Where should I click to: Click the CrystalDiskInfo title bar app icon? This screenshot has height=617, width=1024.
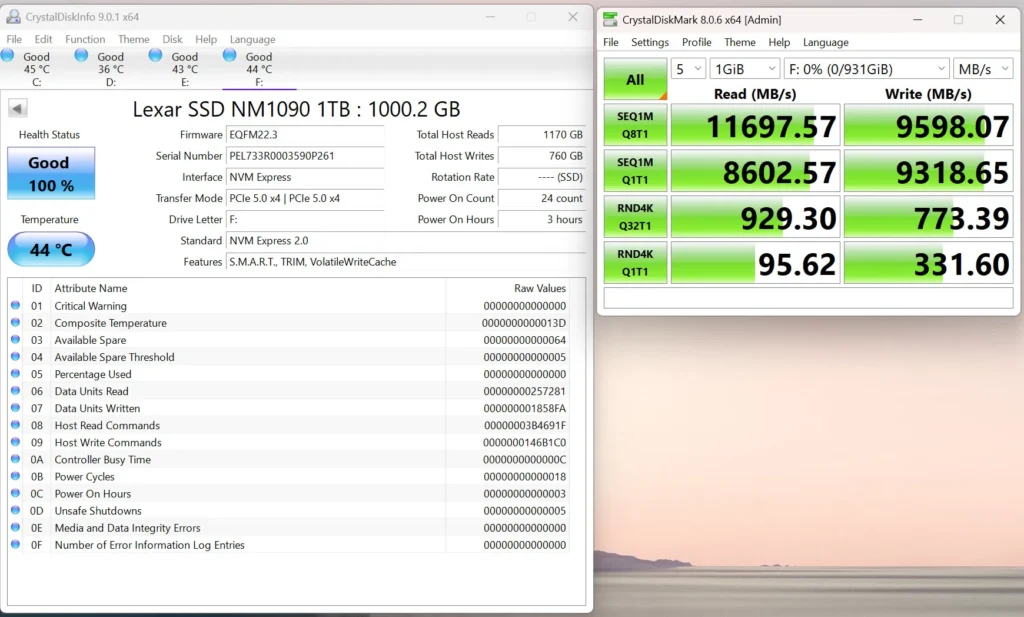[x=13, y=16]
